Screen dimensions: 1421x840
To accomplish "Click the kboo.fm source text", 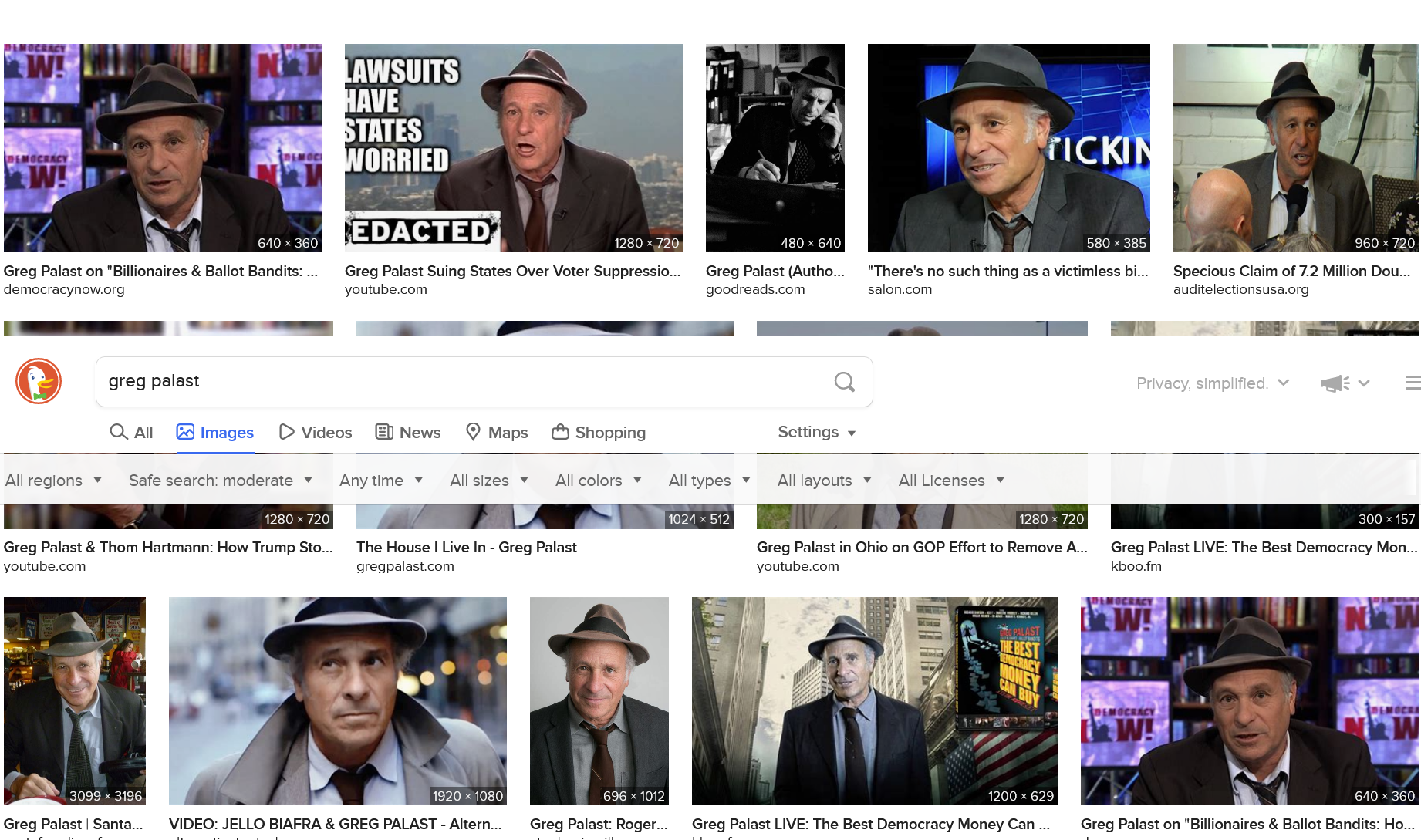I will tap(1136, 566).
